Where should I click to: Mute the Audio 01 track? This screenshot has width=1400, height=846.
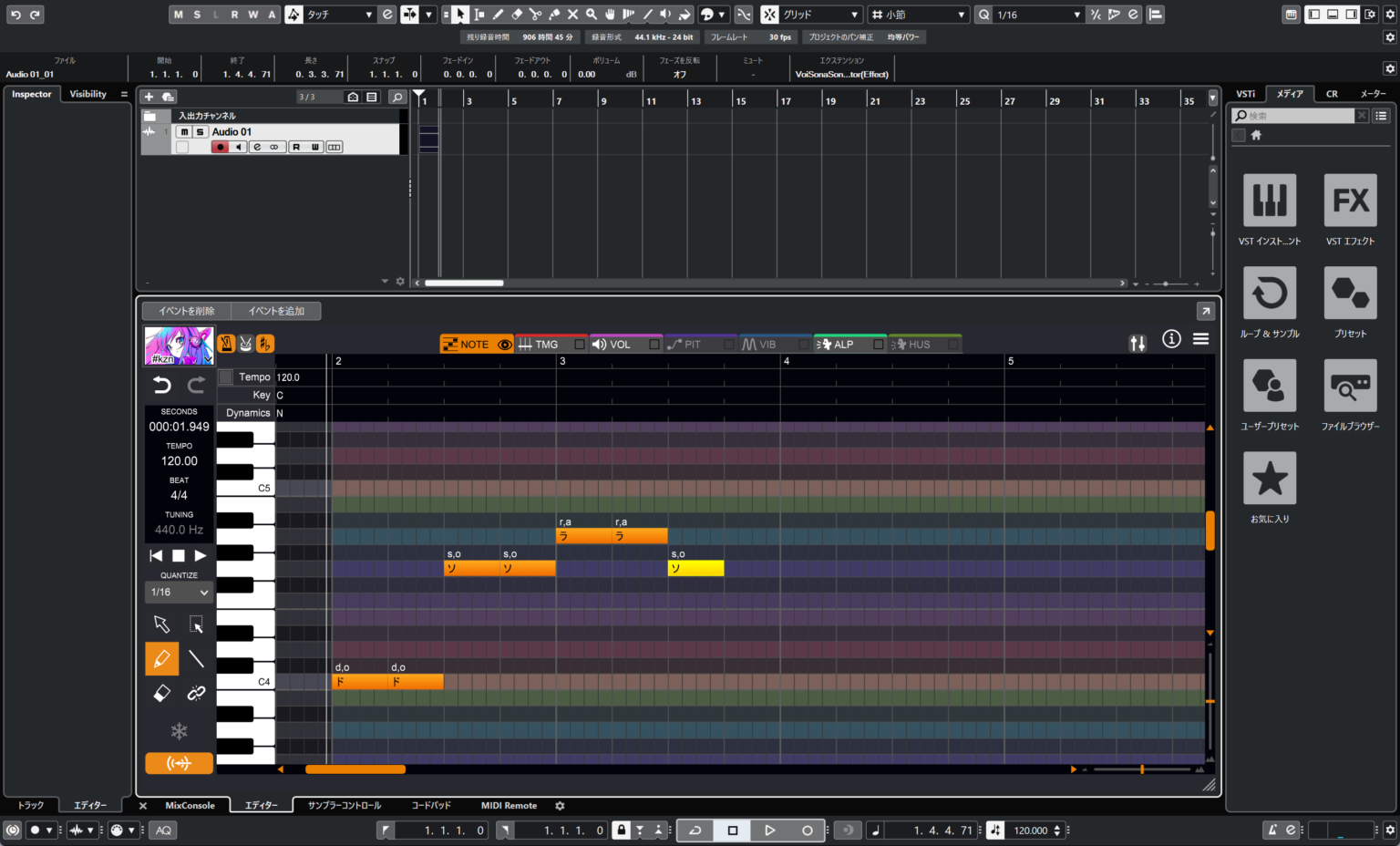(184, 132)
